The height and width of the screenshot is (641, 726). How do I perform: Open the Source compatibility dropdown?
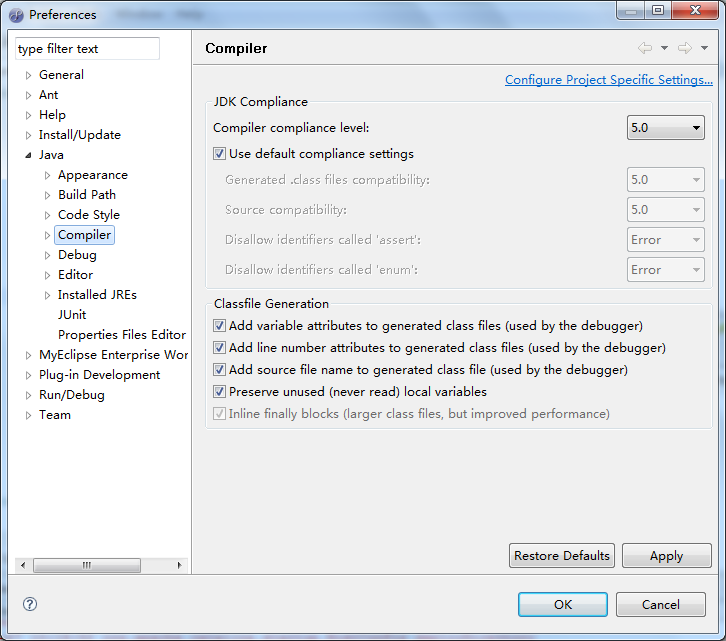tap(665, 210)
